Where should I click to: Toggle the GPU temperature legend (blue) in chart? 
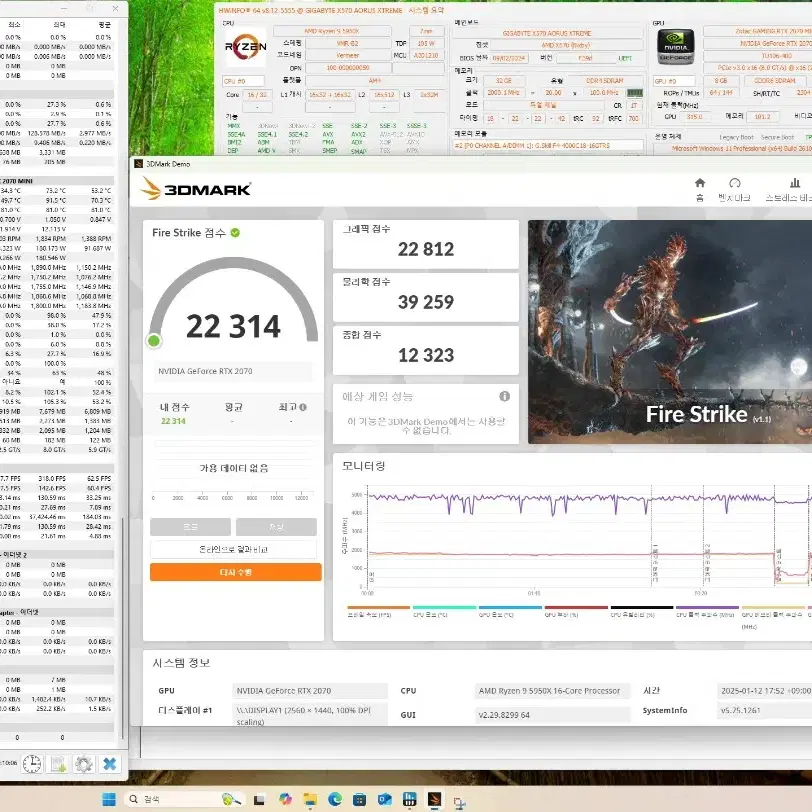click(x=510, y=612)
